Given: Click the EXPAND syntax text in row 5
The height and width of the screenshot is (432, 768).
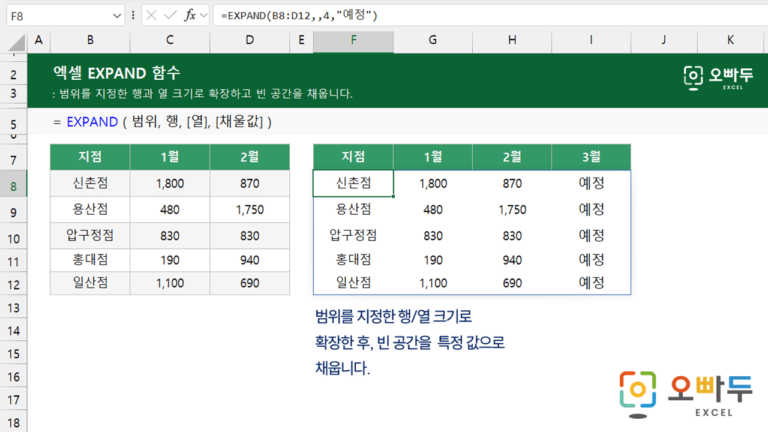Looking at the screenshot, I should click(162, 121).
